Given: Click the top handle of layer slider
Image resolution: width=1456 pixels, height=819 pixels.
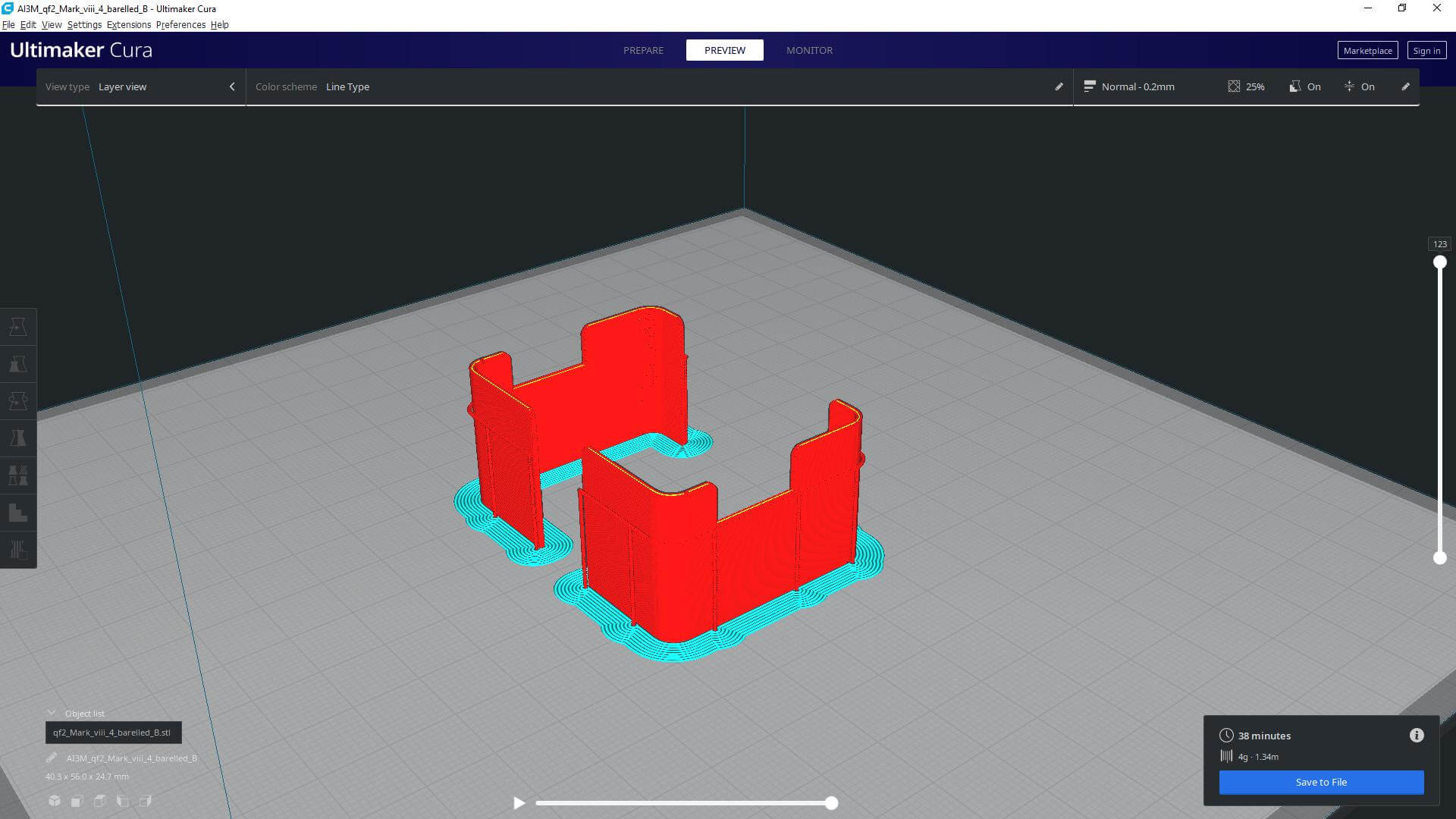Looking at the screenshot, I should (x=1439, y=262).
